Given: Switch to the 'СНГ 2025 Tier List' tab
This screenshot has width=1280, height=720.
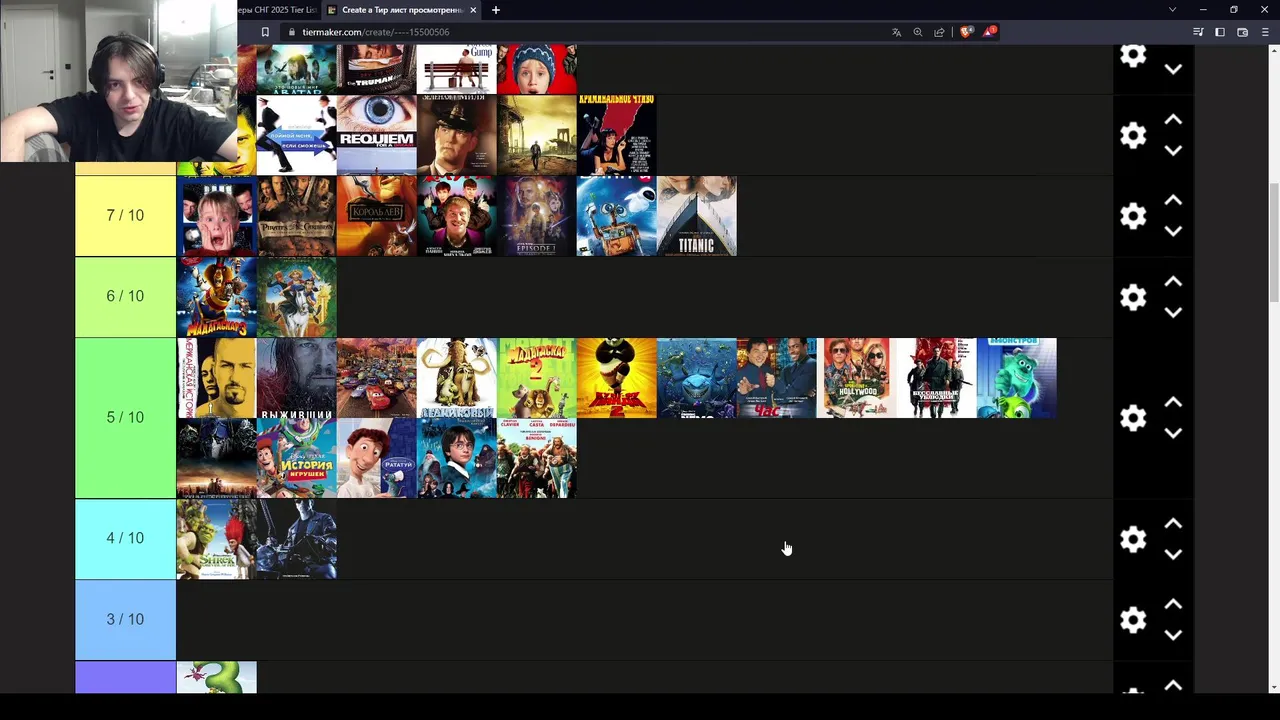Looking at the screenshot, I should pyautogui.click(x=278, y=10).
